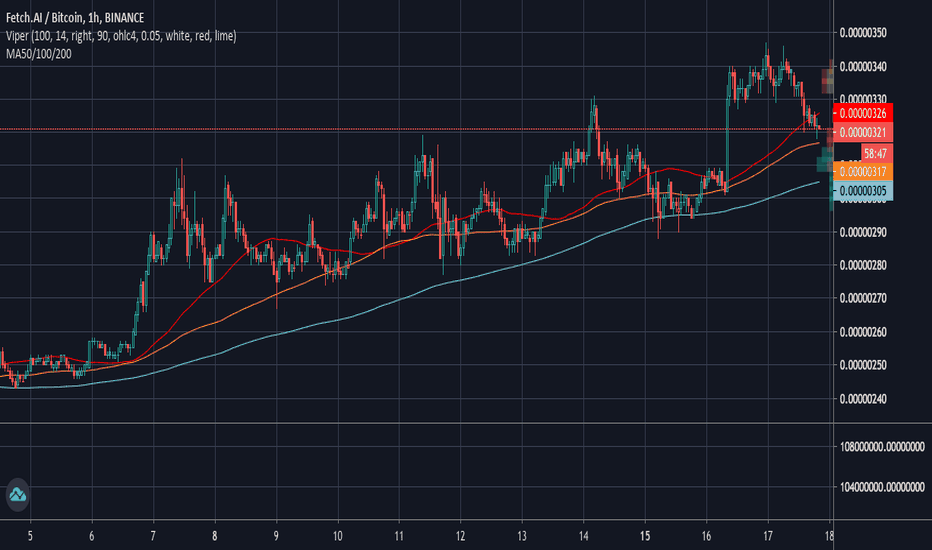The width and height of the screenshot is (932, 550).
Task: Click date label 18 on time axis
Action: (x=829, y=536)
